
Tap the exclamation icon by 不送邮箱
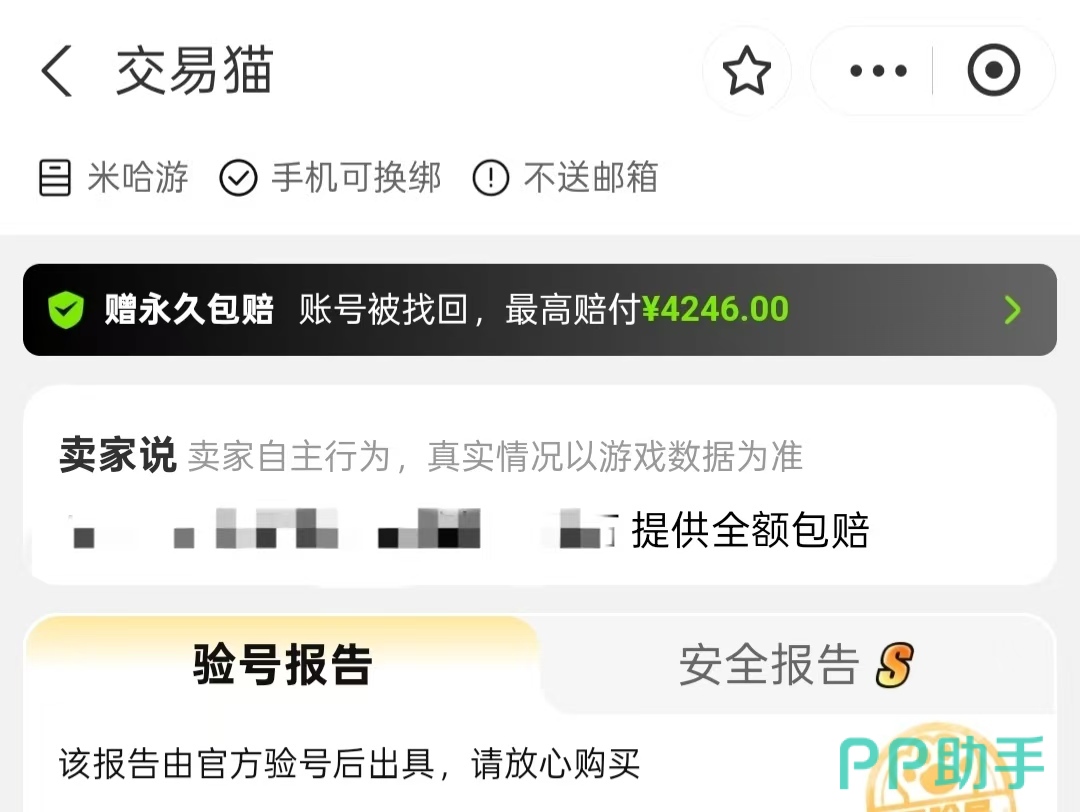pyautogui.click(x=490, y=178)
